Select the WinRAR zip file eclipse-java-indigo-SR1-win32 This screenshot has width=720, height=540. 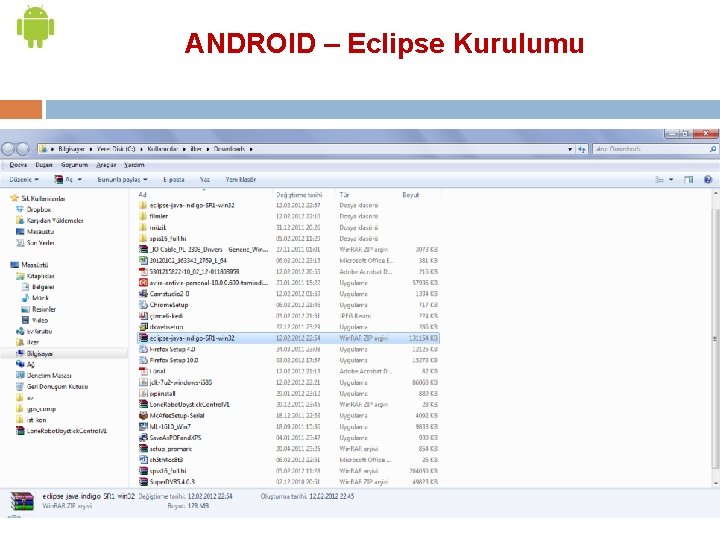click(288, 338)
